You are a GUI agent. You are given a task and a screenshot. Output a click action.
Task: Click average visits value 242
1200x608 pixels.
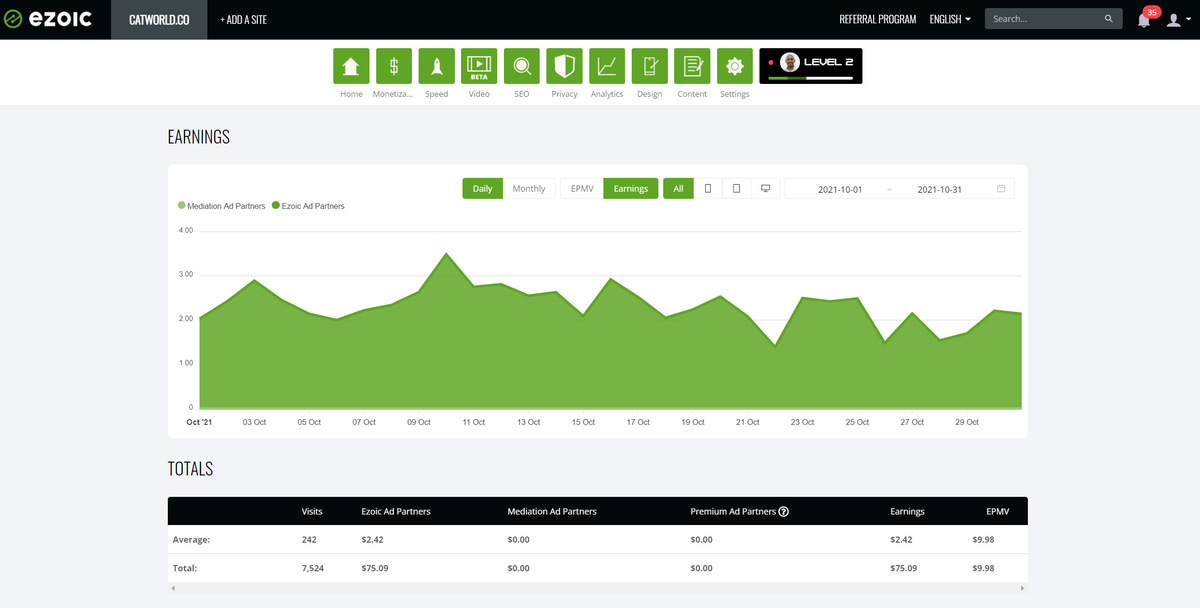click(x=309, y=540)
